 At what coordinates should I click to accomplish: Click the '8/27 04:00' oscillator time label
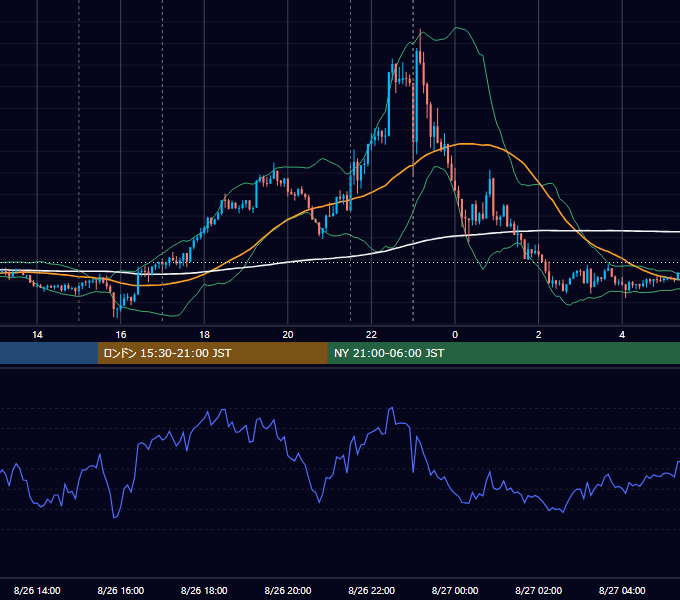point(622,590)
